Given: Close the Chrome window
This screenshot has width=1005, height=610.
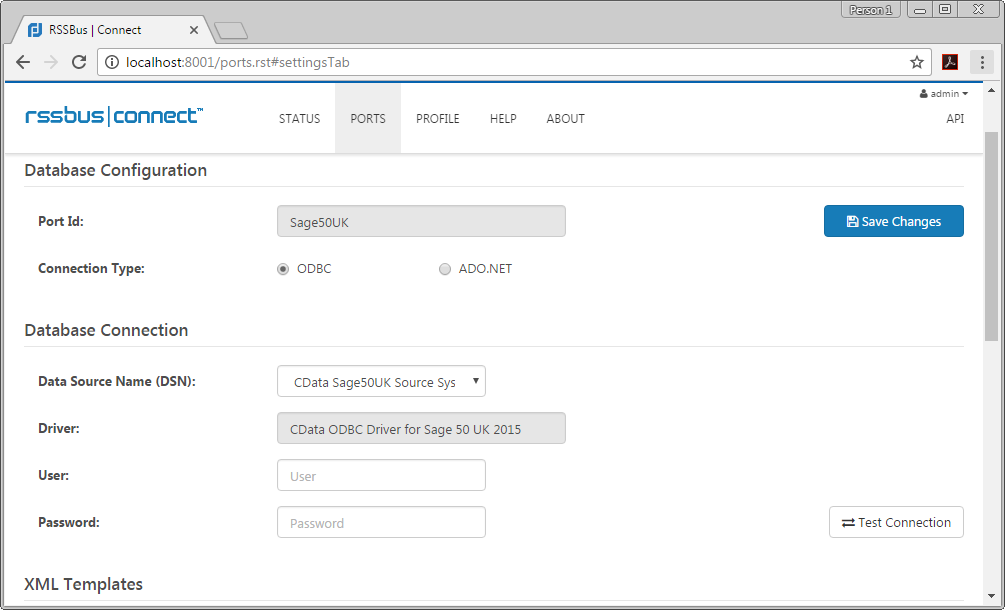Looking at the screenshot, I should [978, 10].
